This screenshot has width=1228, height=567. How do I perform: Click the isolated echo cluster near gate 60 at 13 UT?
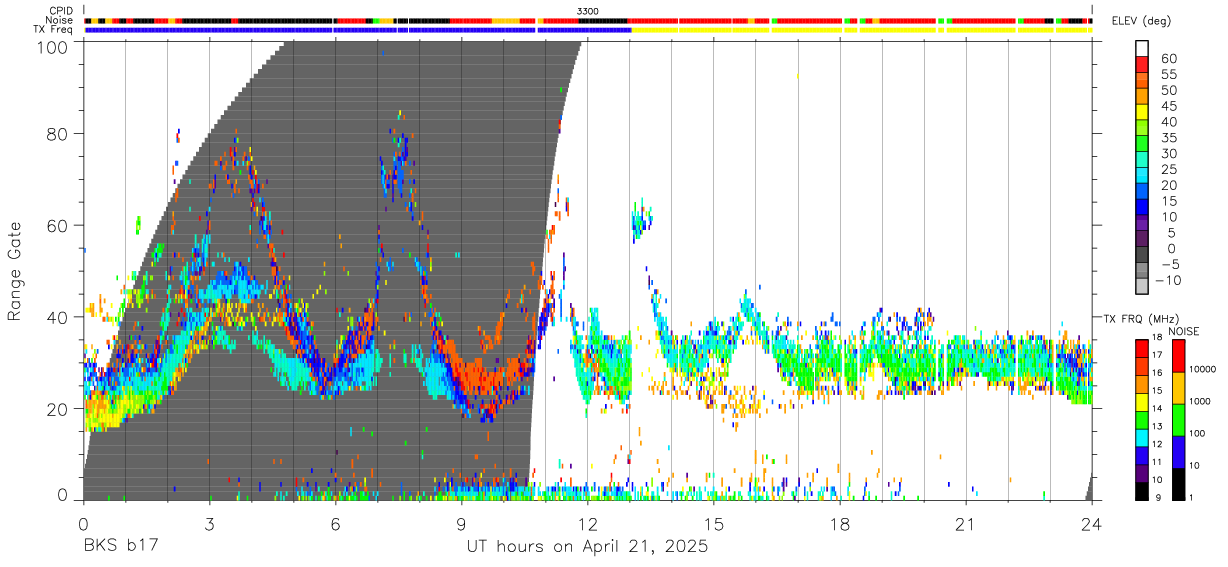(641, 219)
